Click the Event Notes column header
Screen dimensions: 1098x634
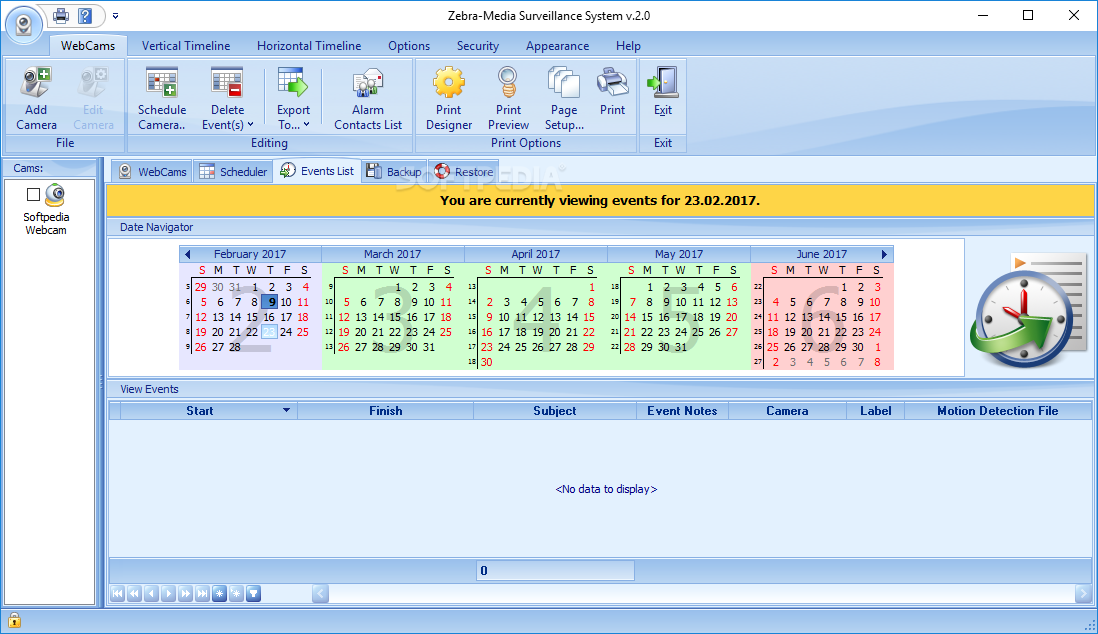[x=682, y=411]
